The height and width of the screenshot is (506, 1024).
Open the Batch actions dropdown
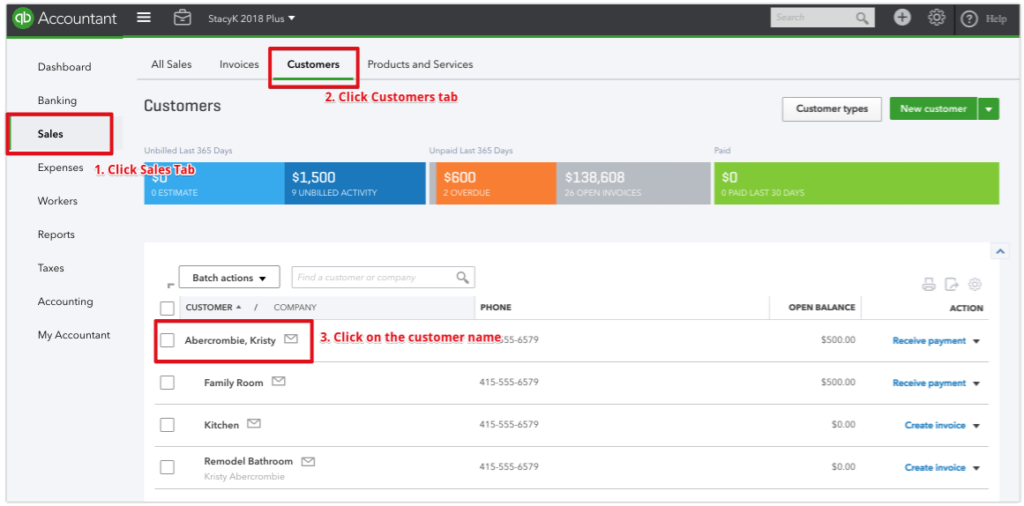point(229,277)
